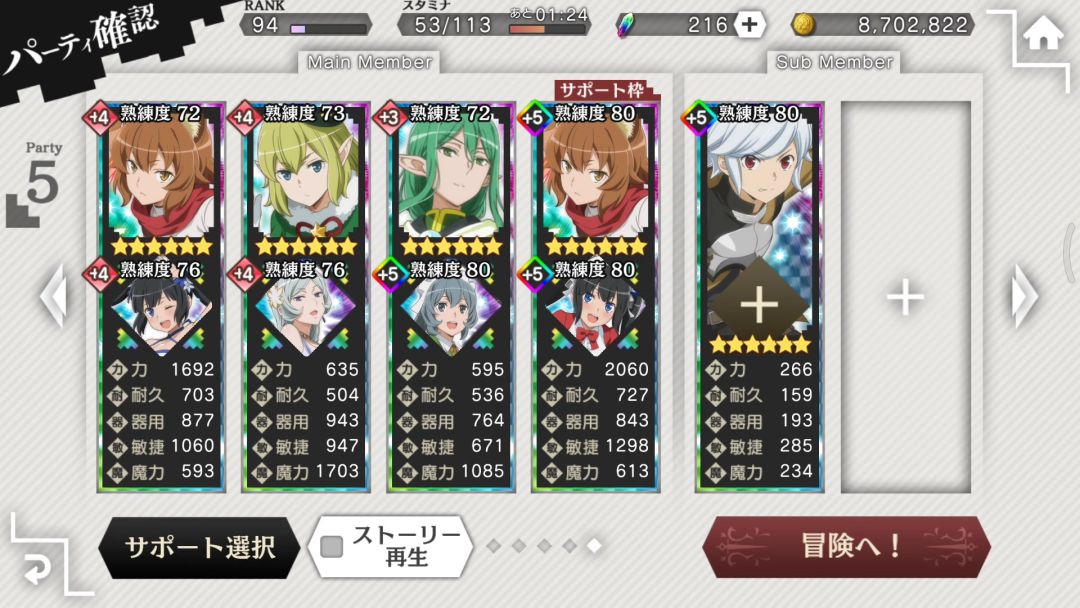Tap the back arrow icon
Screen dimensions: 1080x608
point(36,569)
